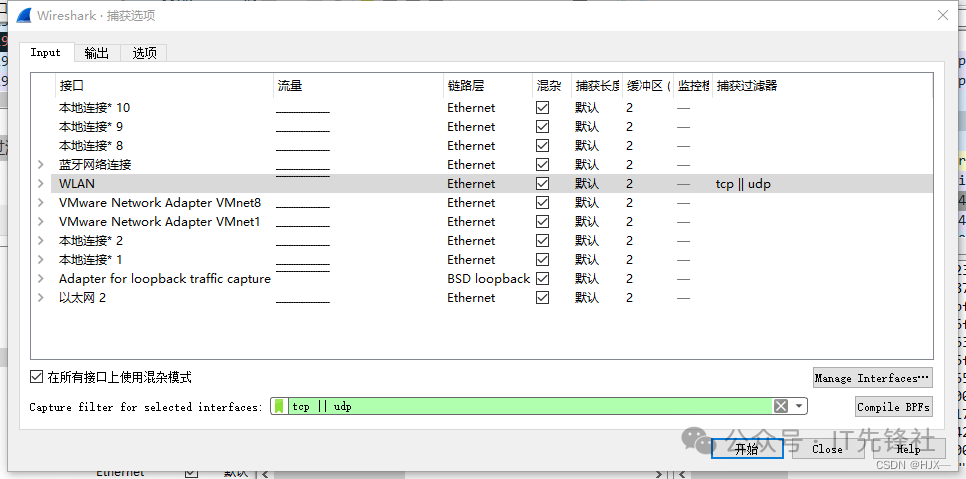966x479 pixels.
Task: Uncheck promiscuous mode for the WLAN row
Action: [x=543, y=184]
